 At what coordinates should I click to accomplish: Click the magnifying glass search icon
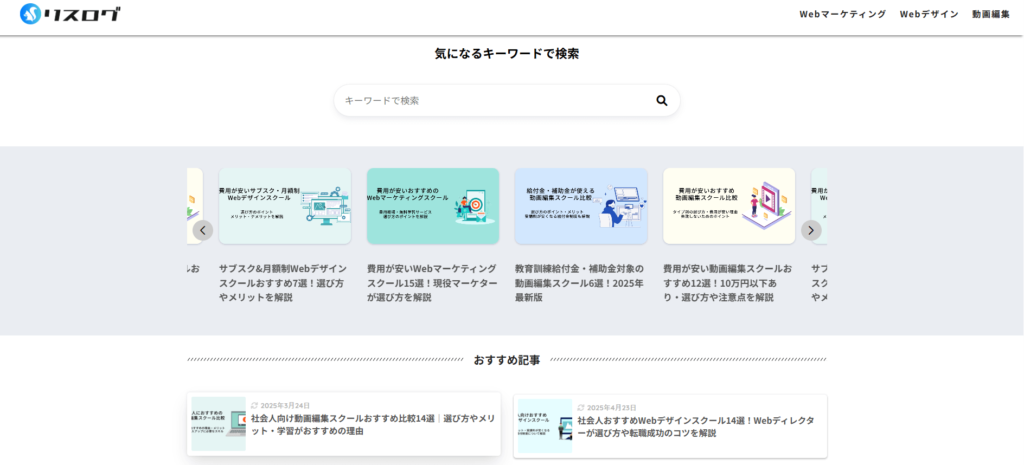(661, 100)
